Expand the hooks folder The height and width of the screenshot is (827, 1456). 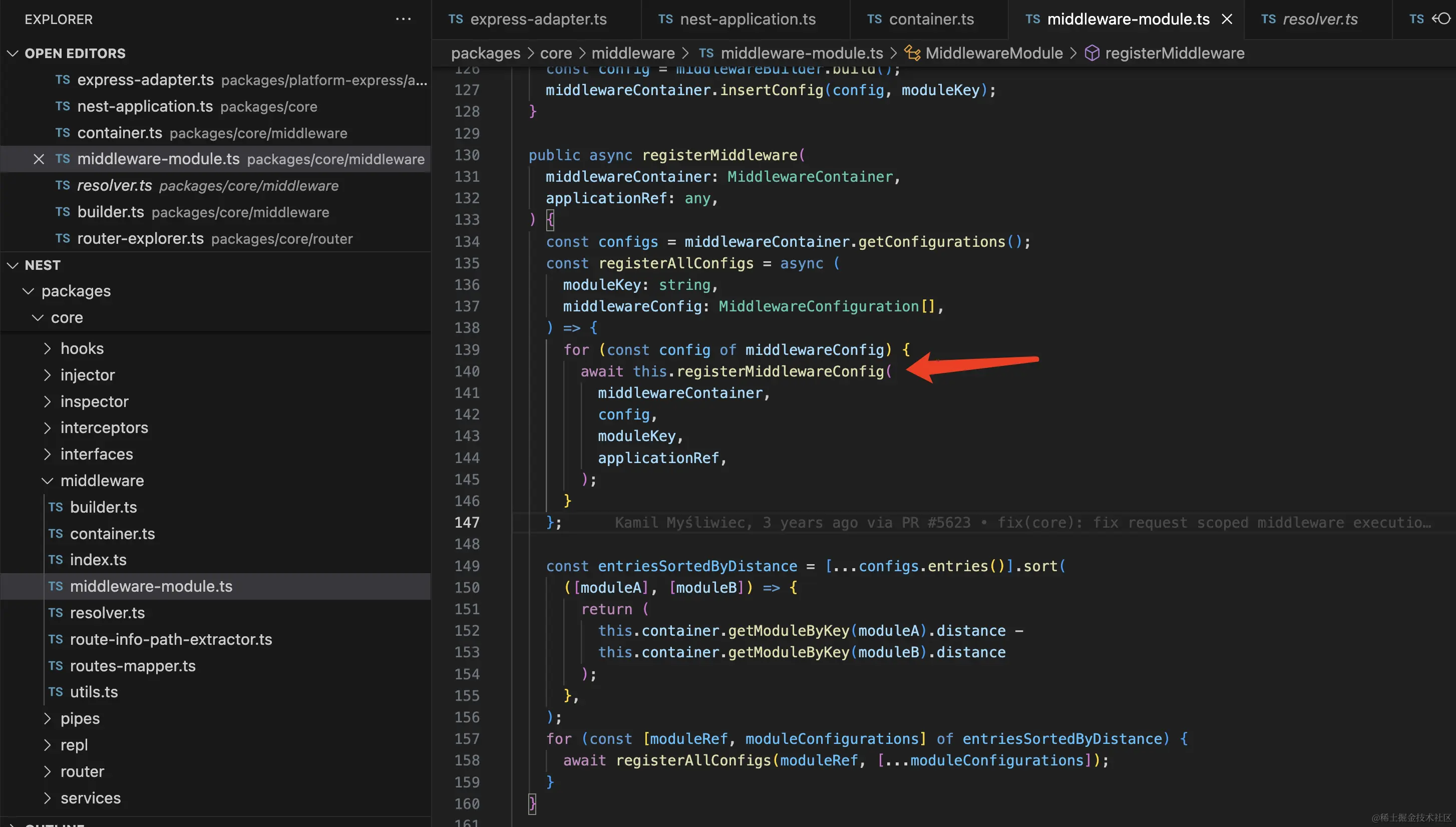tap(47, 348)
